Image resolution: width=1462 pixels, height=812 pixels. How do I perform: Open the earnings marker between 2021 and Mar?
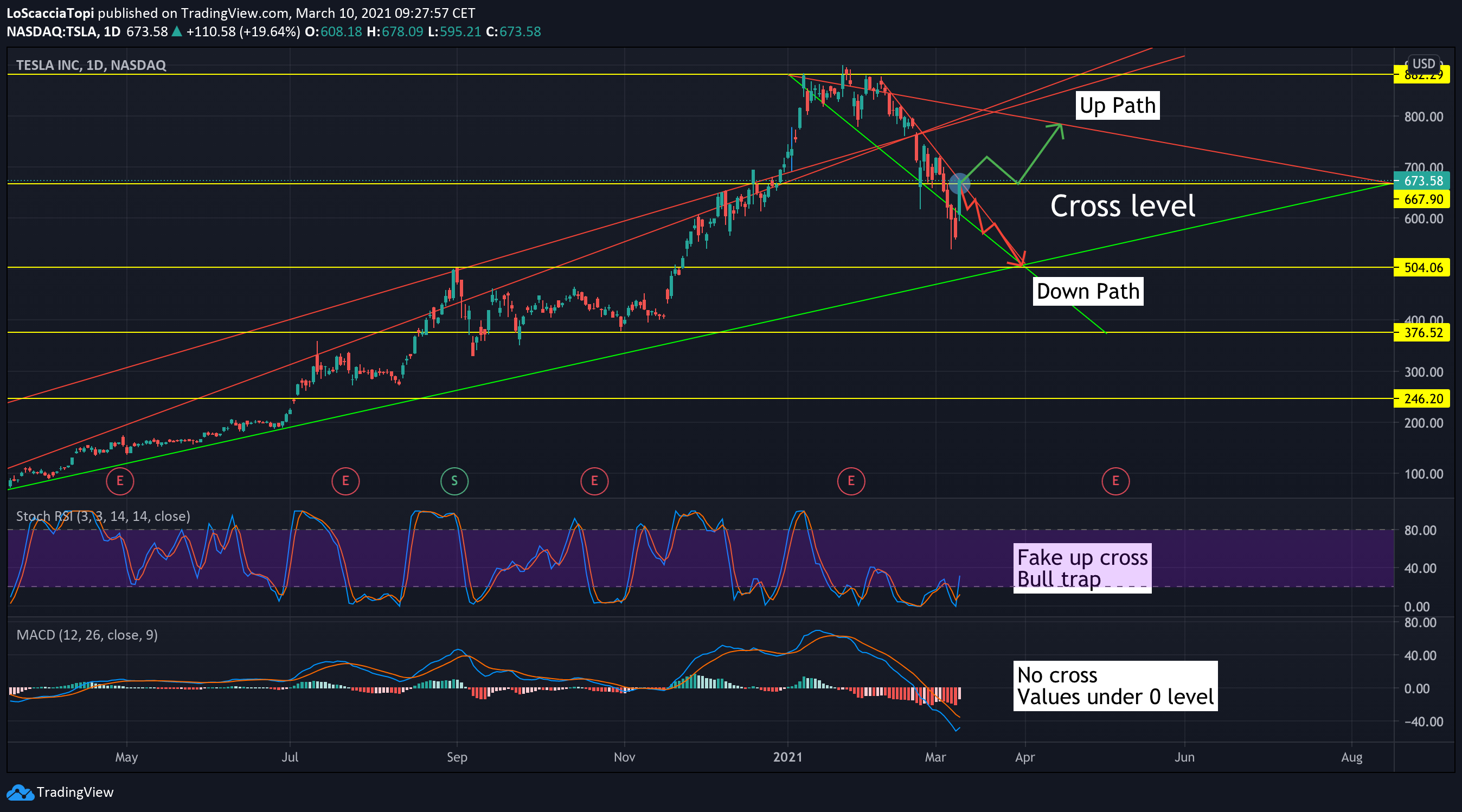click(x=851, y=481)
